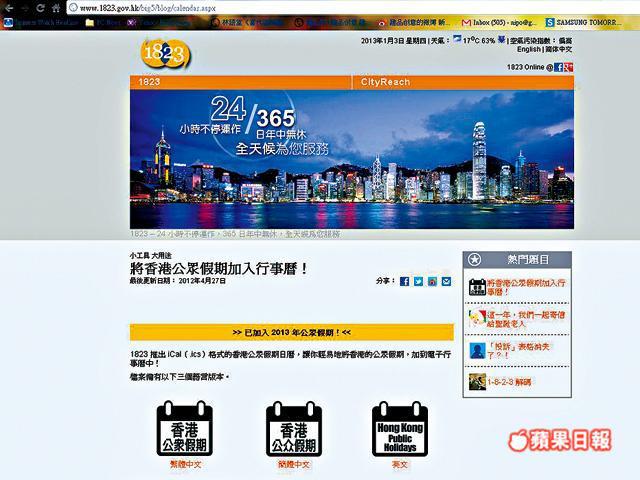This screenshot has height=480, width=640.
Task: Click the calendar icon in 熱門題目 sidebar
Action: click(x=477, y=287)
